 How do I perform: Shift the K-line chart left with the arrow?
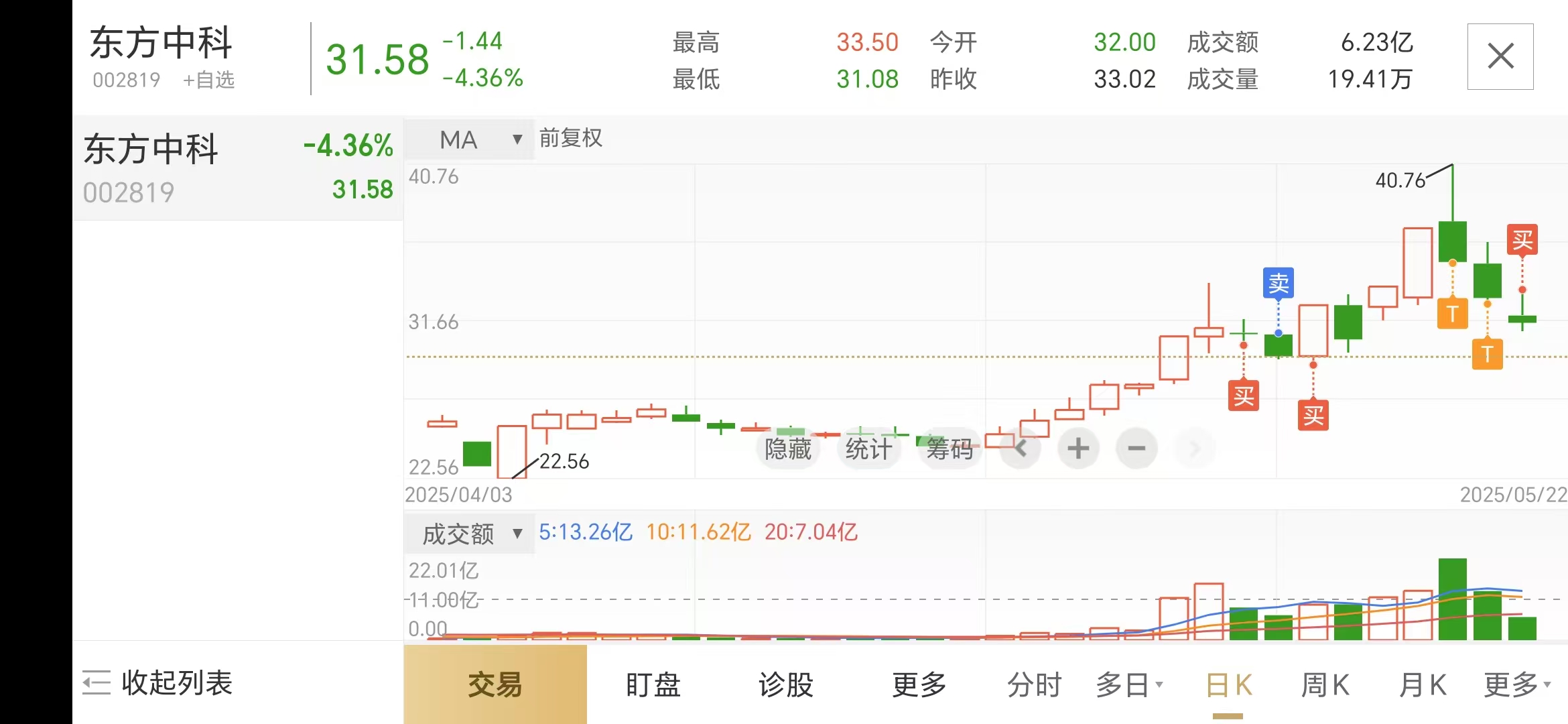[1020, 448]
